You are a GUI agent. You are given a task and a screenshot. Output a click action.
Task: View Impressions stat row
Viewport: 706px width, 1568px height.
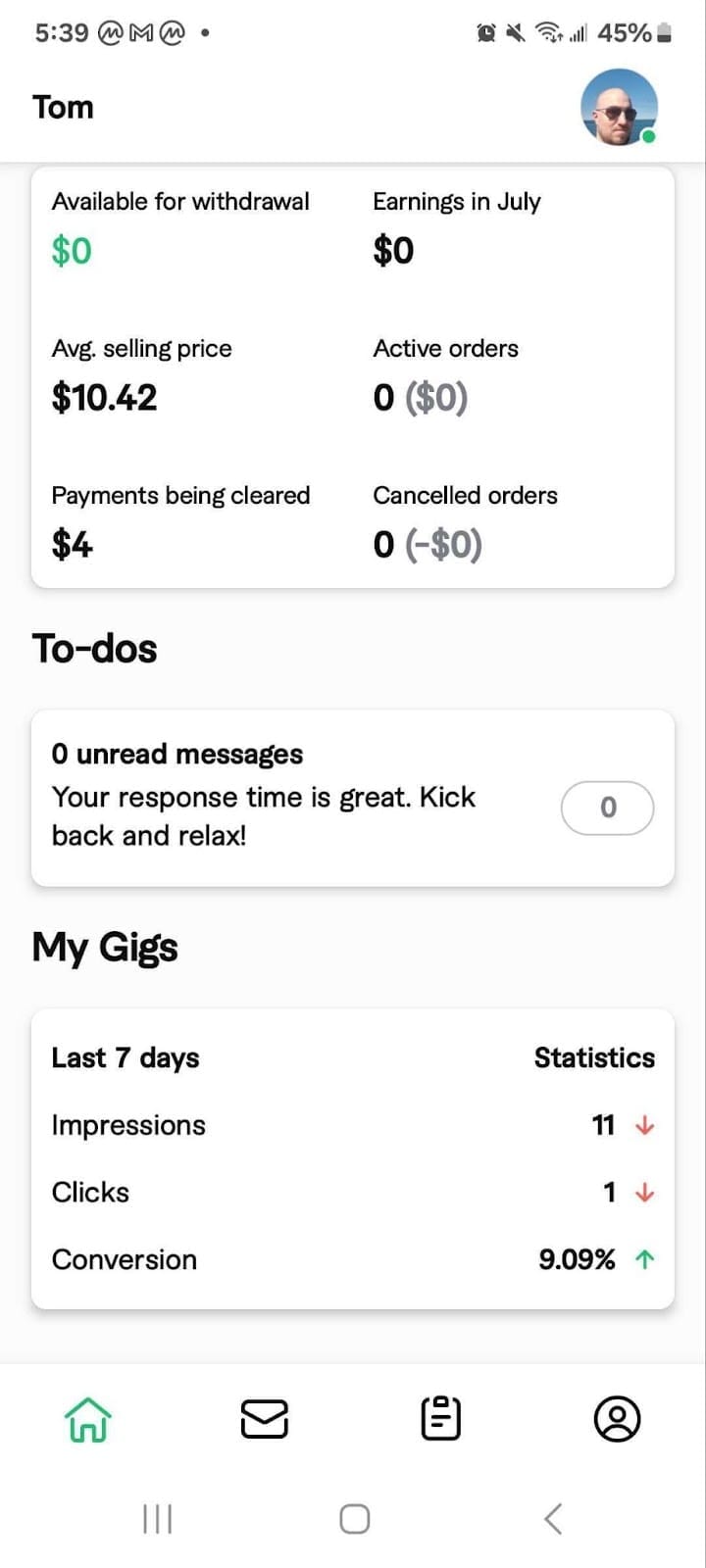point(128,1125)
